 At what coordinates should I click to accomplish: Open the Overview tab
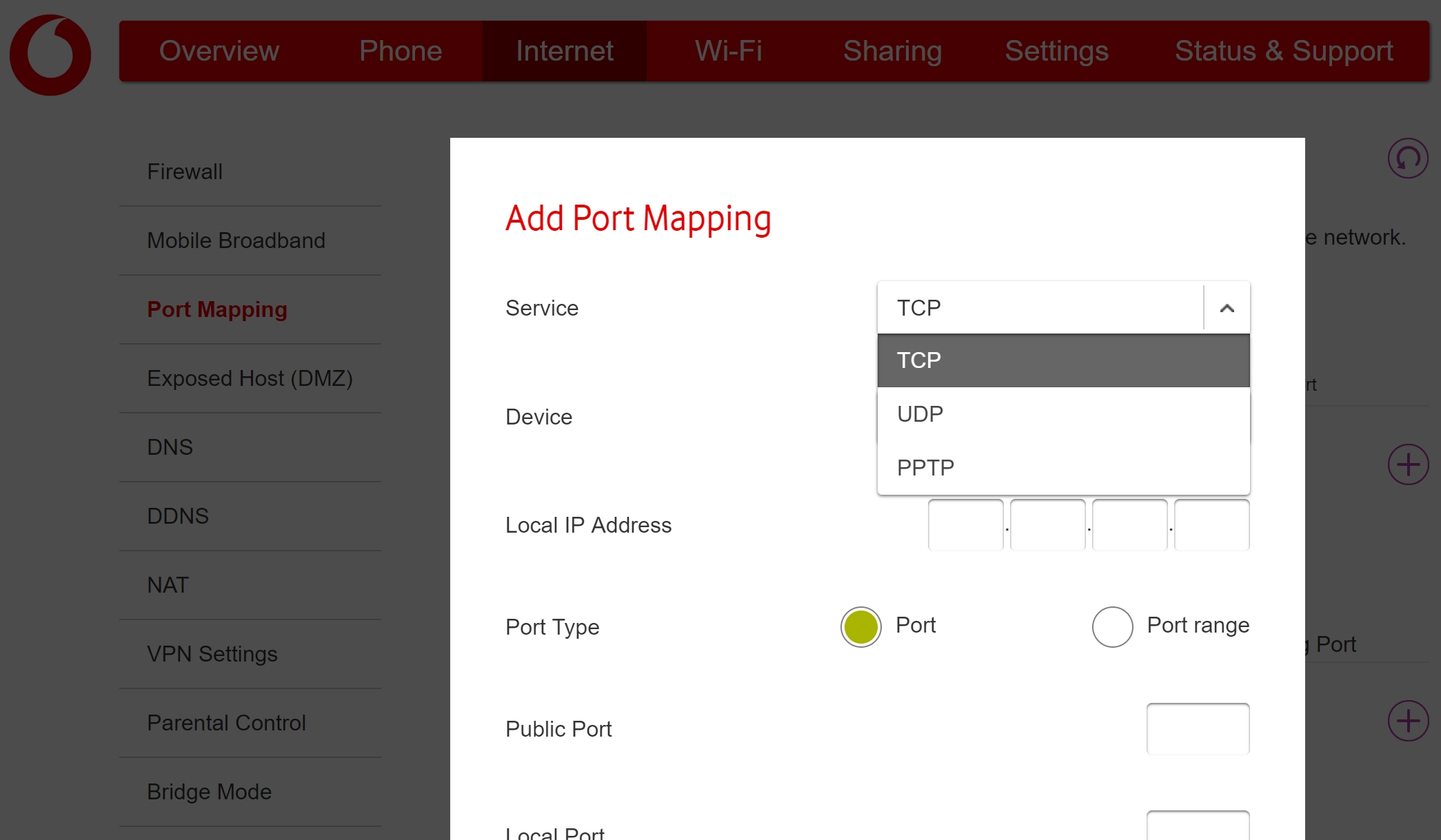[219, 51]
